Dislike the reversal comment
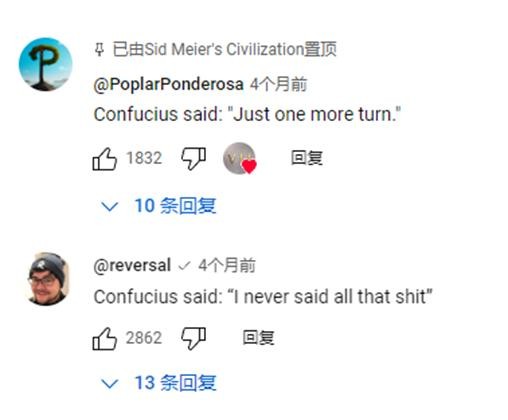This screenshot has width=508, height=420. coord(193,338)
